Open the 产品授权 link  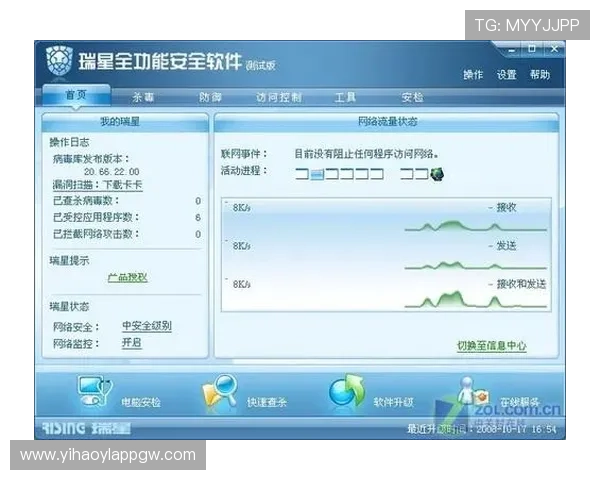127,278
